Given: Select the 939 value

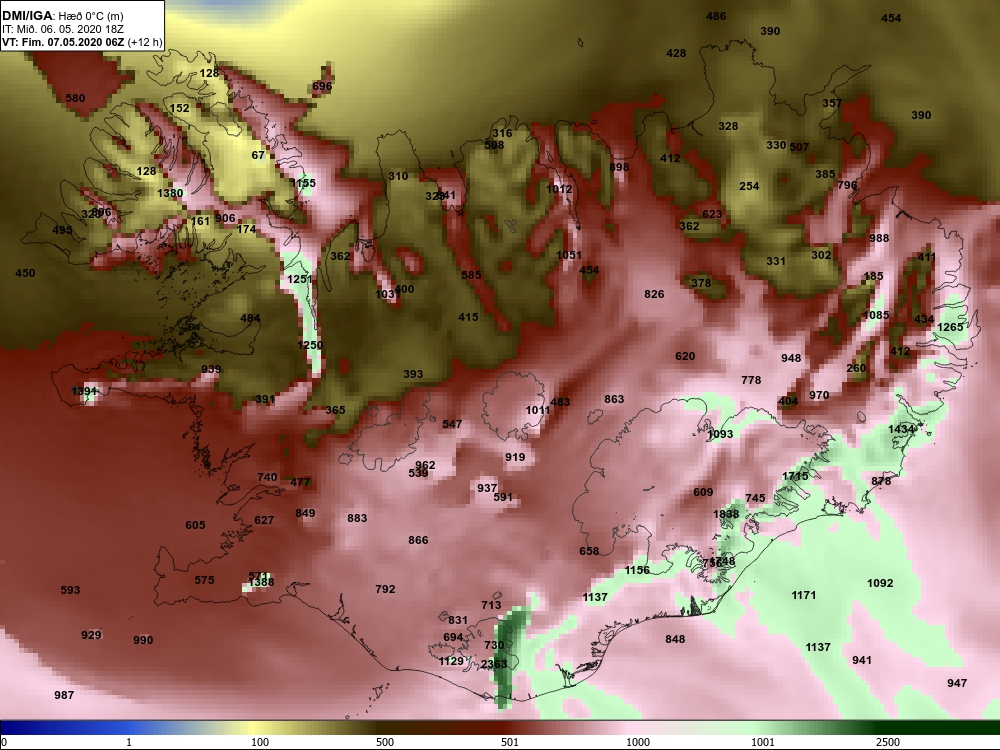Looking at the screenshot, I should (211, 369).
